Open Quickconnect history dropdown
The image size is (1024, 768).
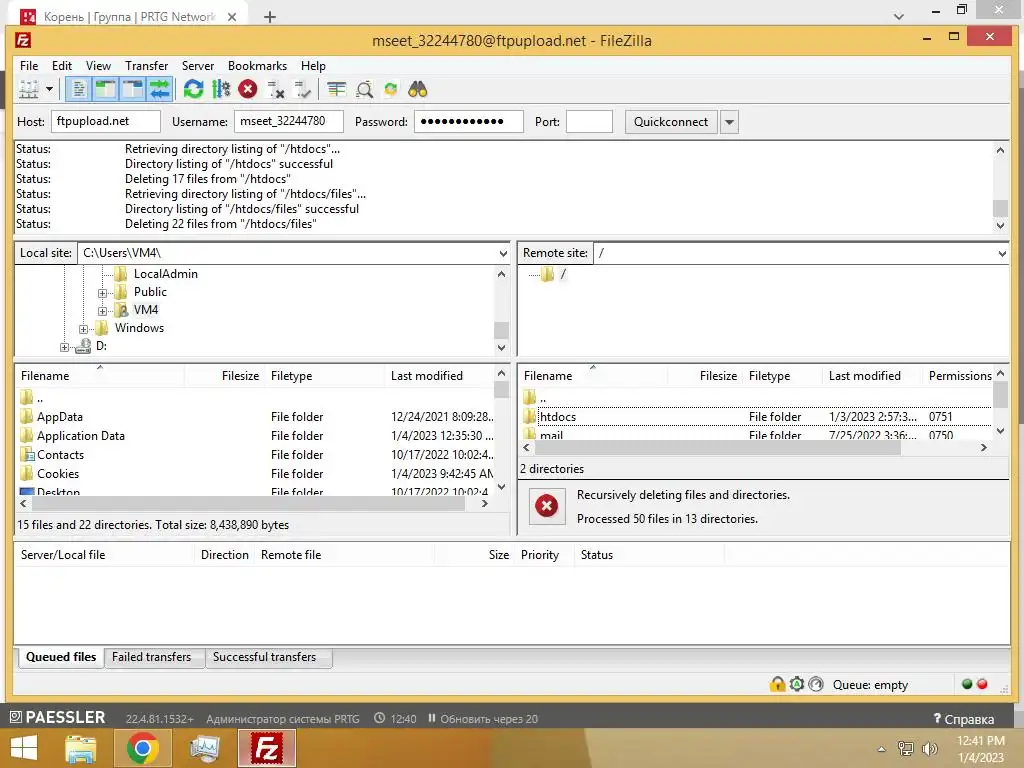point(729,122)
